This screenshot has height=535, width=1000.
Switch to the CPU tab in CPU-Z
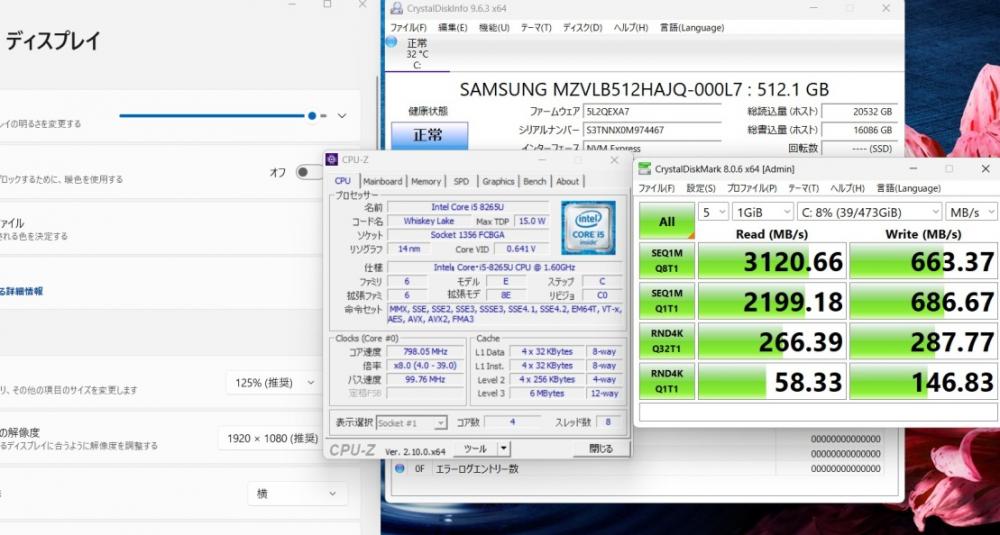point(343,181)
